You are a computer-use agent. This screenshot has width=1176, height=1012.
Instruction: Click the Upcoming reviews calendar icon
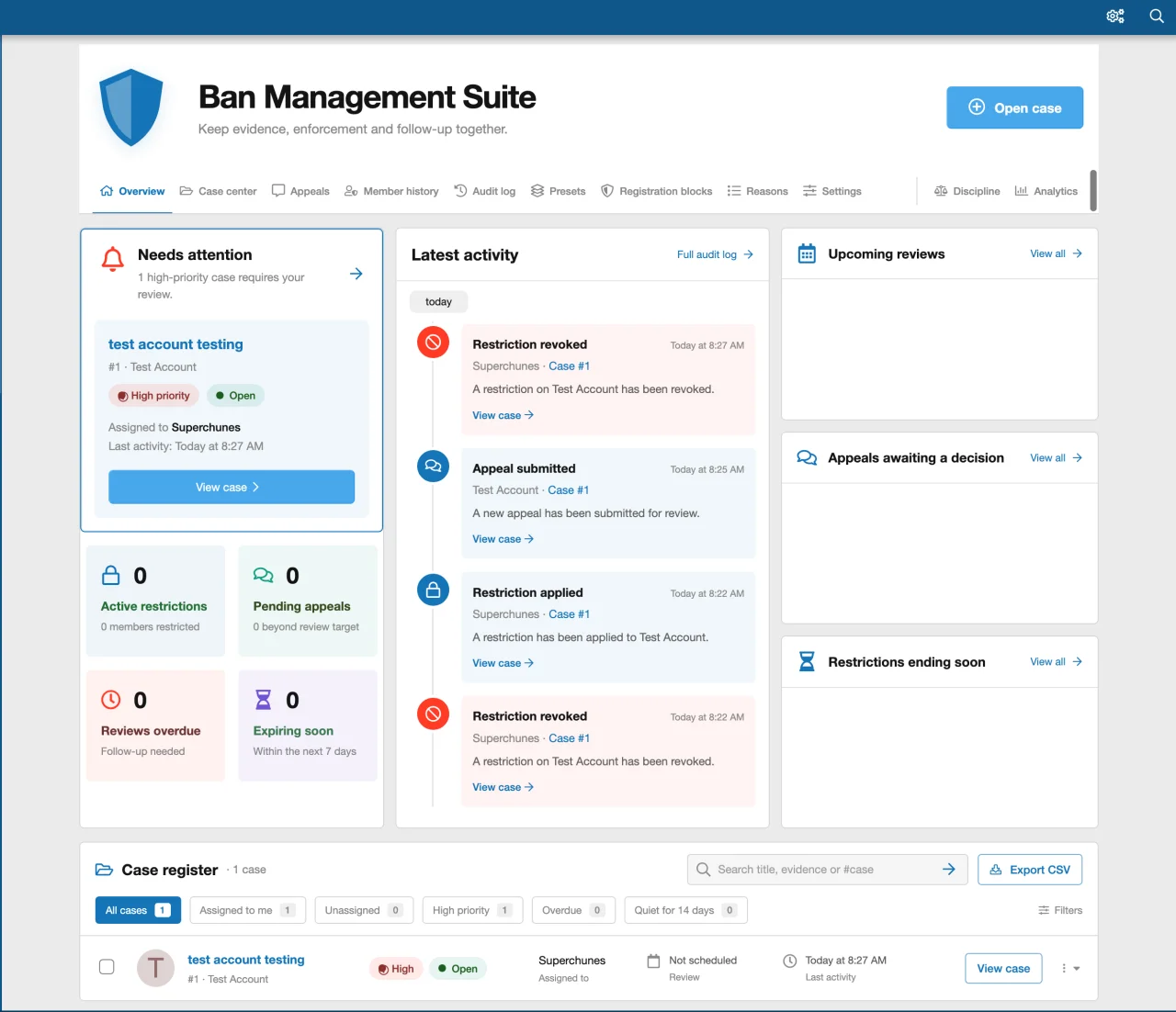807,253
